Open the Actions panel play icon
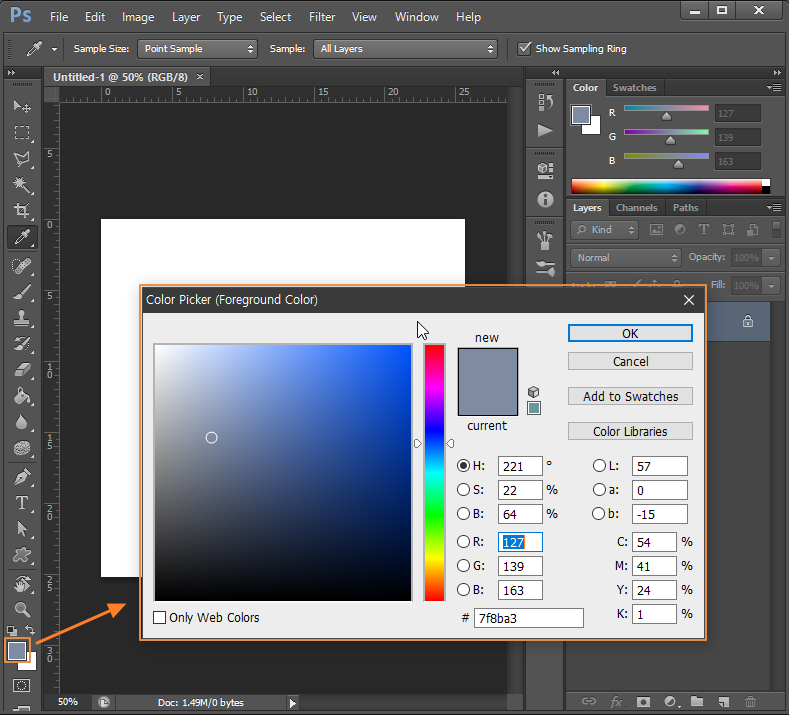 point(545,130)
